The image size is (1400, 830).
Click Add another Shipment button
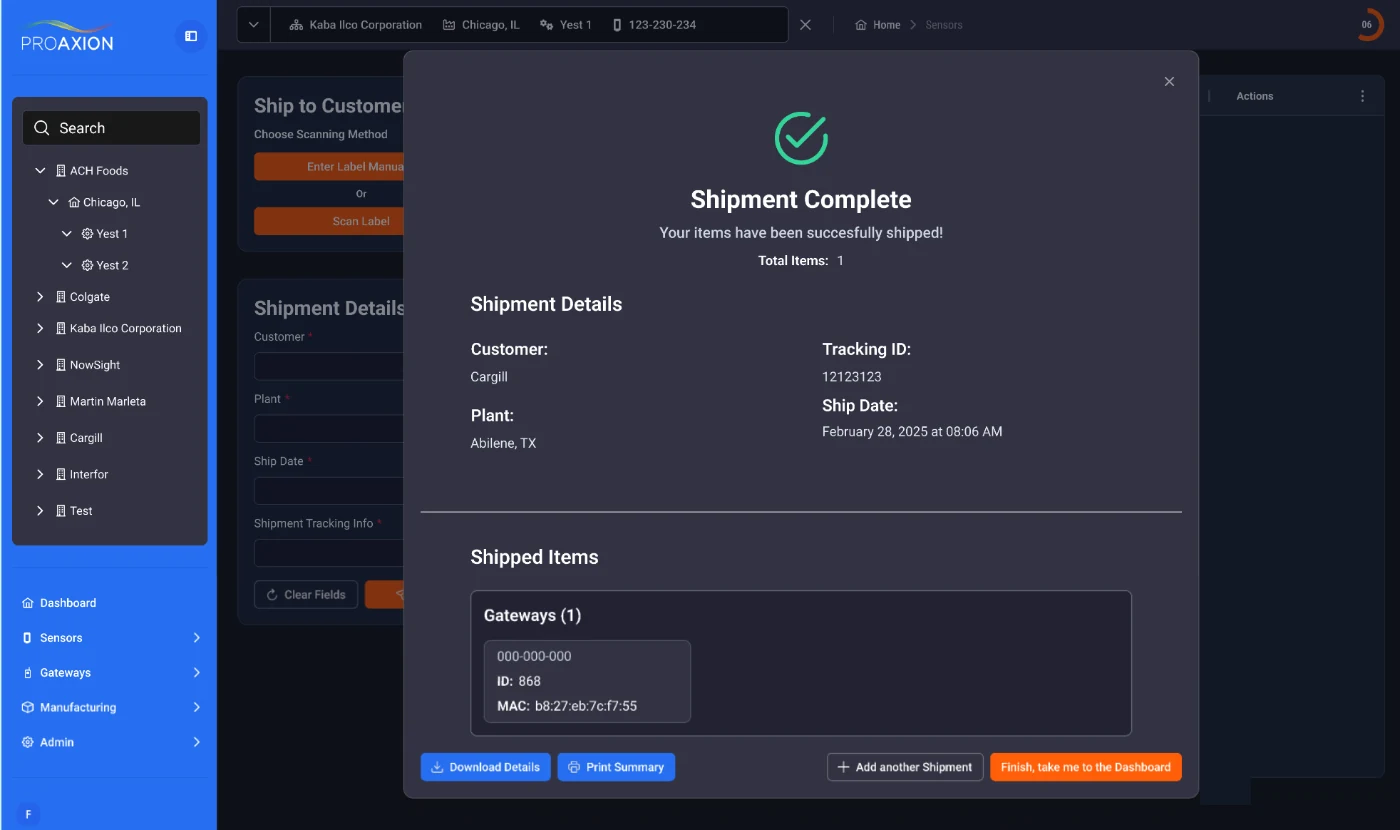click(905, 767)
